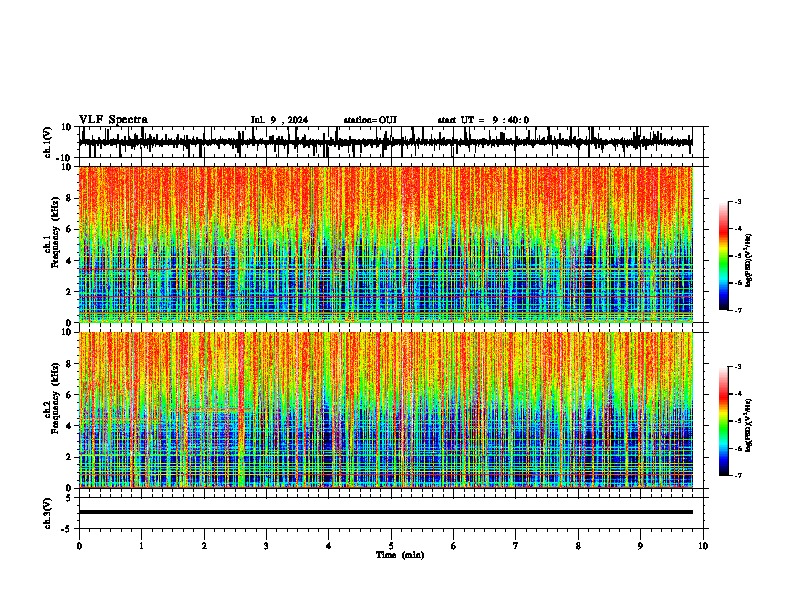Click the "-3" value atop ch.1 color bar
The width and height of the screenshot is (792, 612).
point(738,201)
